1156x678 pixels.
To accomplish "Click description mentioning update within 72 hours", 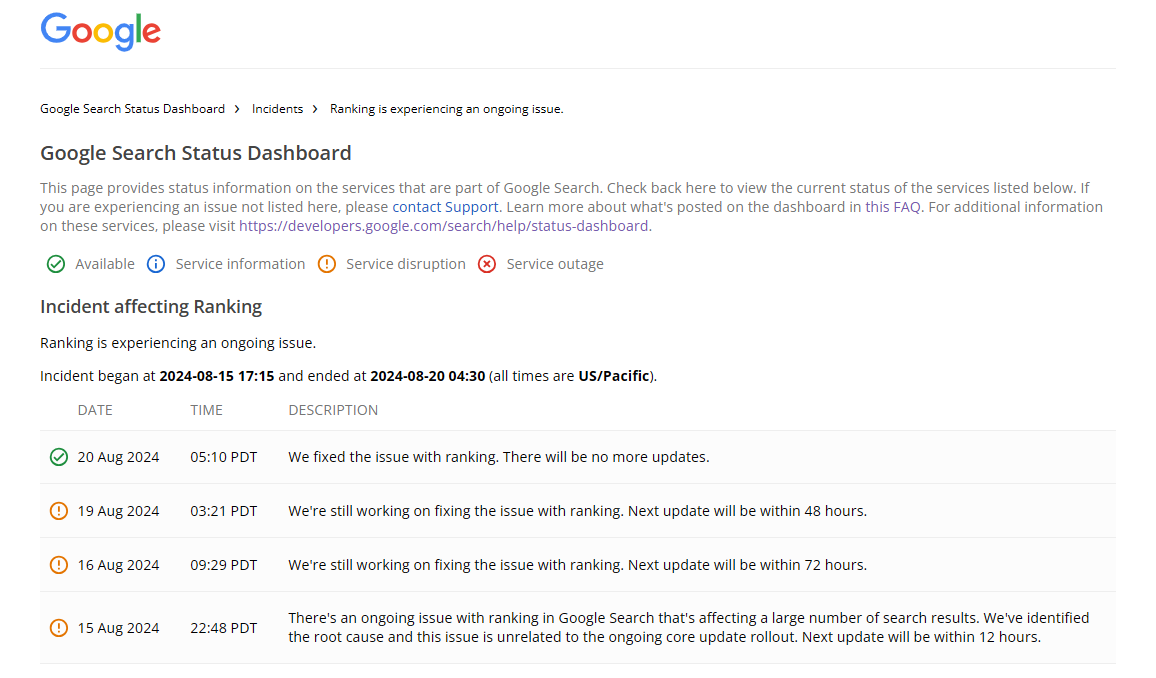I will [577, 565].
